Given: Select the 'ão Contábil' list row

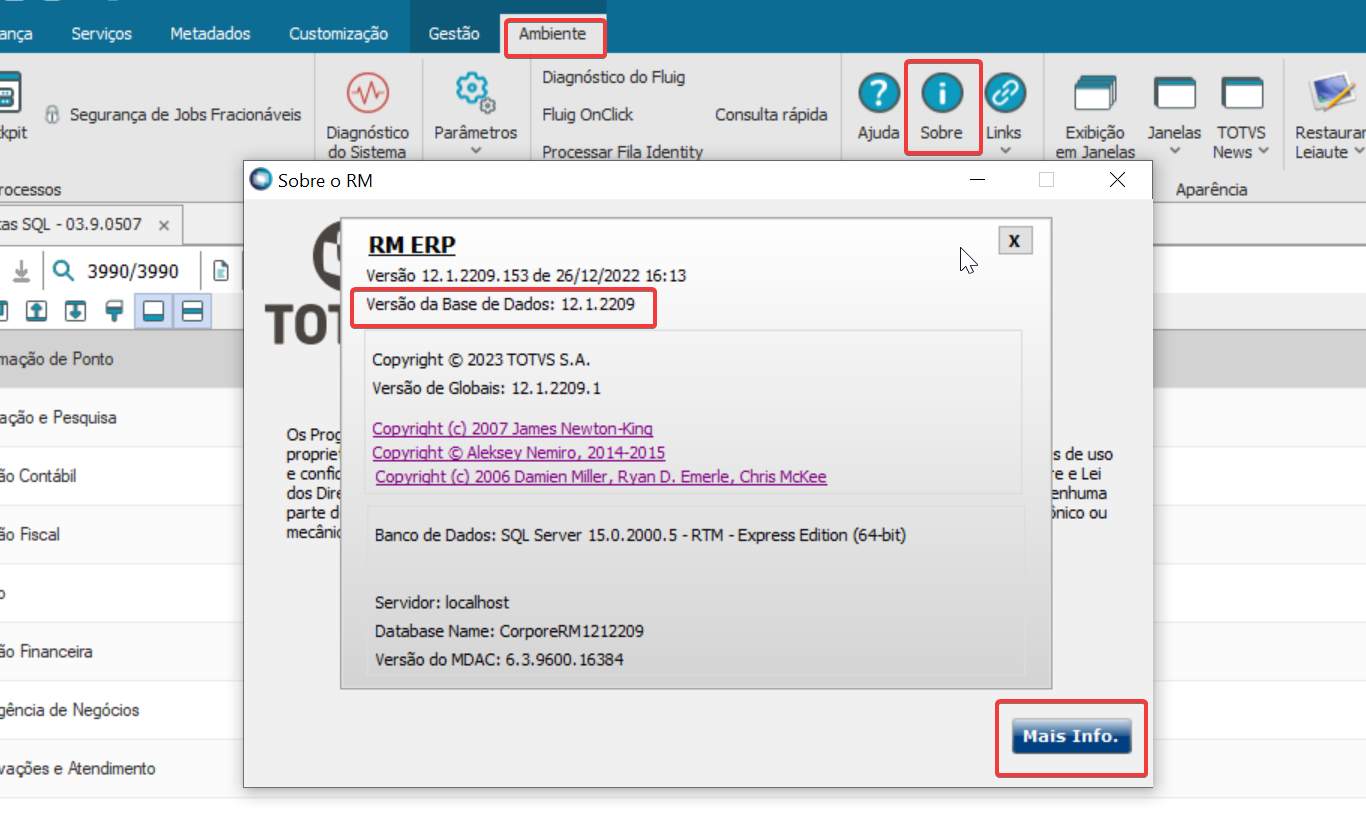Looking at the screenshot, I should 122,476.
